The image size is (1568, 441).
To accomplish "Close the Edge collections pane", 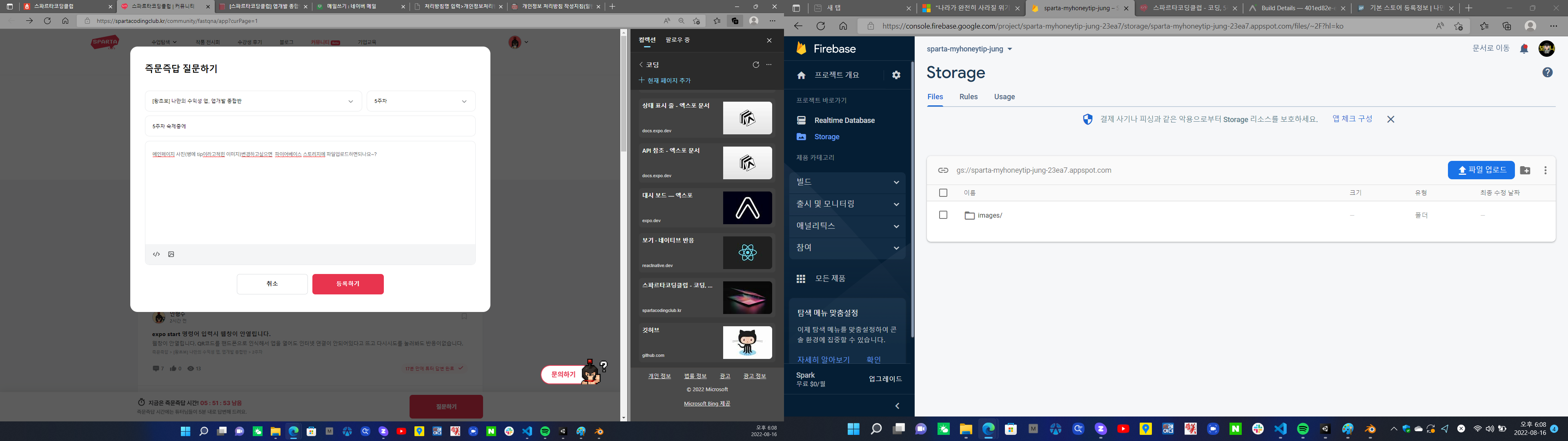I will pos(769,40).
